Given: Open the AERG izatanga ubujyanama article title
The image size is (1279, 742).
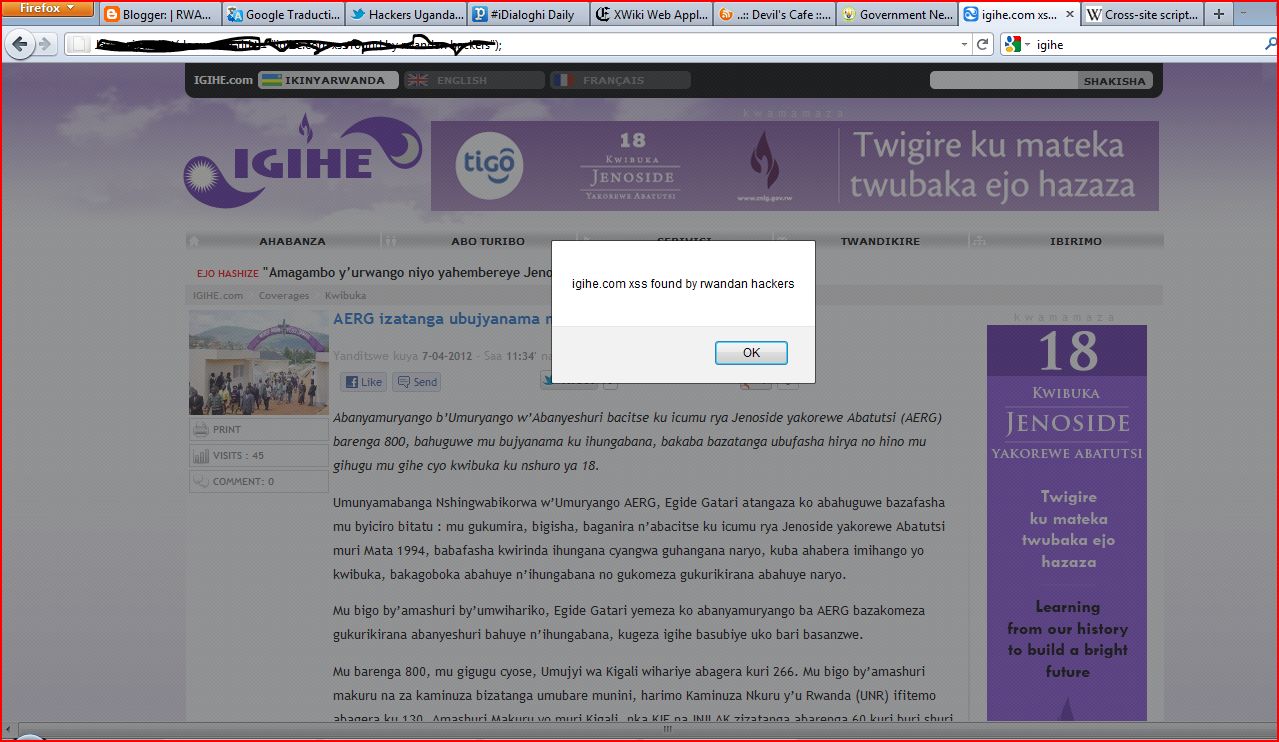Looking at the screenshot, I should 442,320.
